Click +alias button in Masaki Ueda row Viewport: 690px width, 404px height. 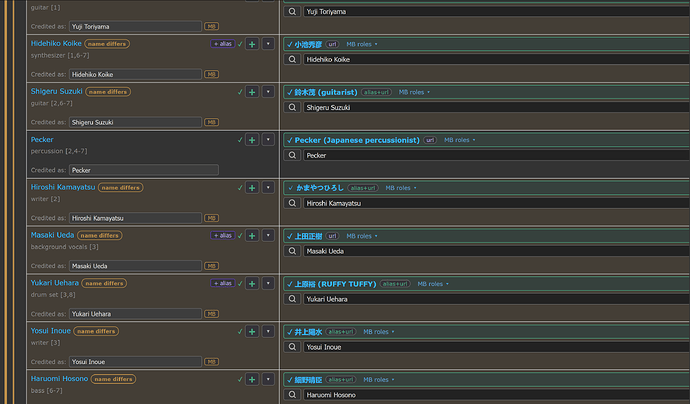223,235
